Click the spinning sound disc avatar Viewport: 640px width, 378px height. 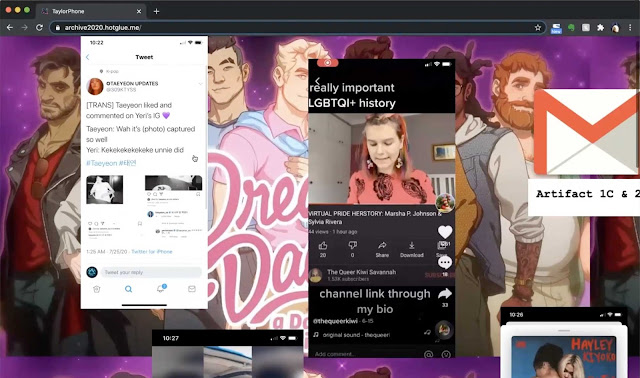[x=444, y=330]
